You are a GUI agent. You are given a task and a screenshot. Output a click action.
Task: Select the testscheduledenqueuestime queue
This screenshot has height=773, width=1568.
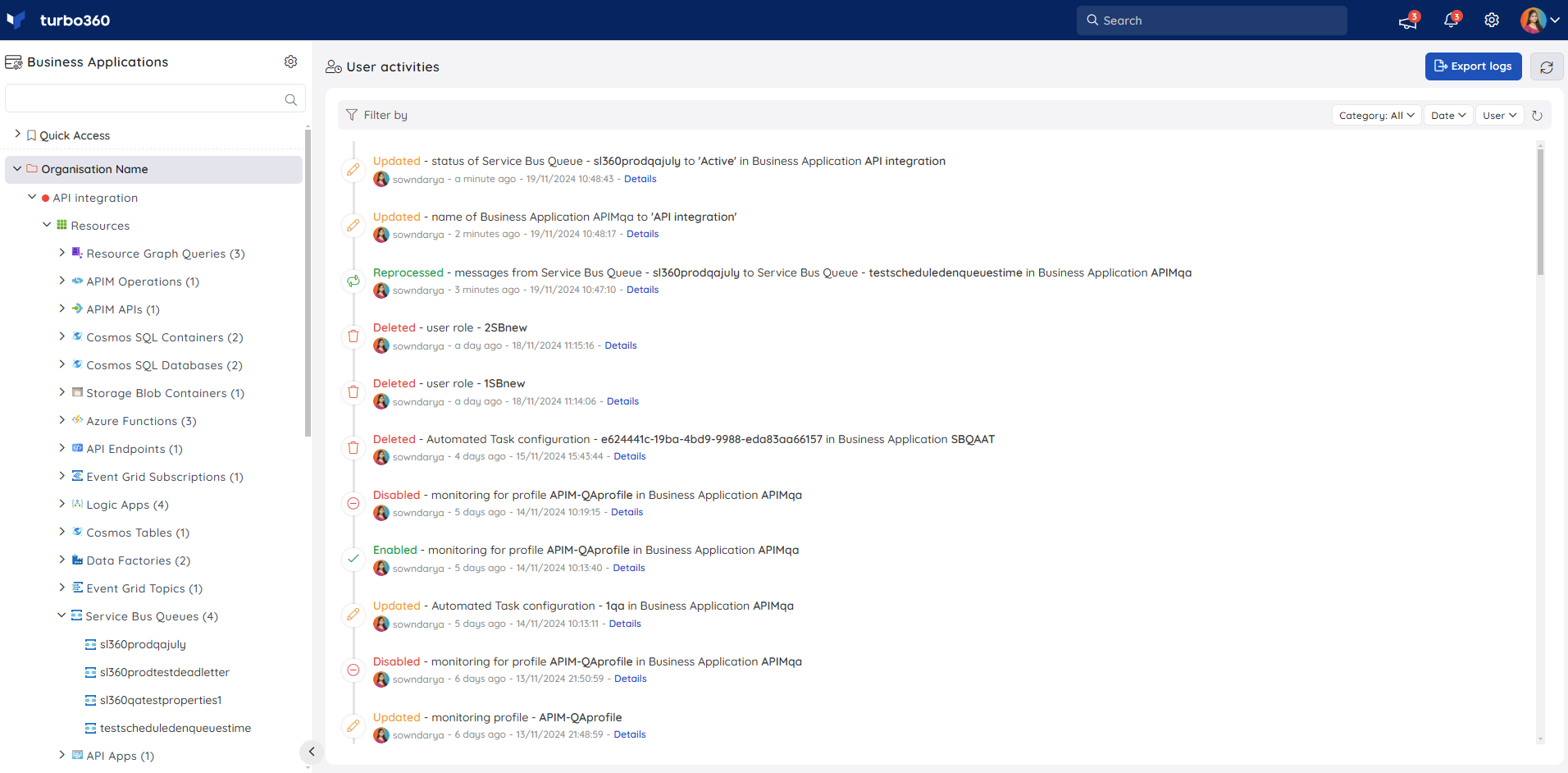tap(175, 728)
